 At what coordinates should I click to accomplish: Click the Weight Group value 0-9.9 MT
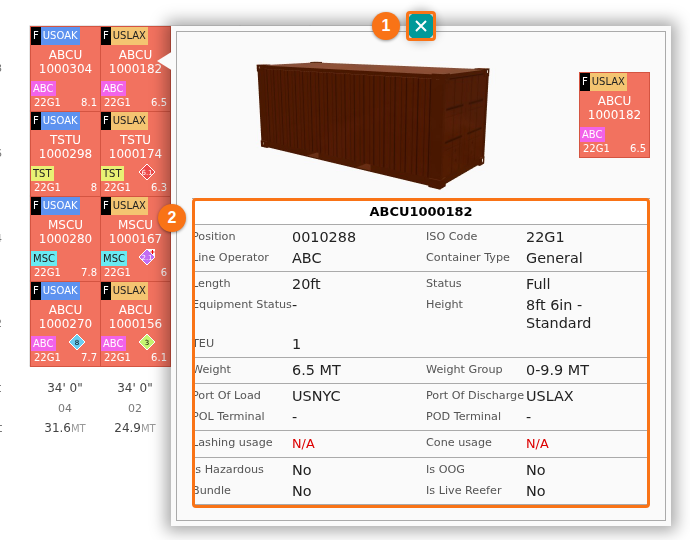[x=558, y=370]
